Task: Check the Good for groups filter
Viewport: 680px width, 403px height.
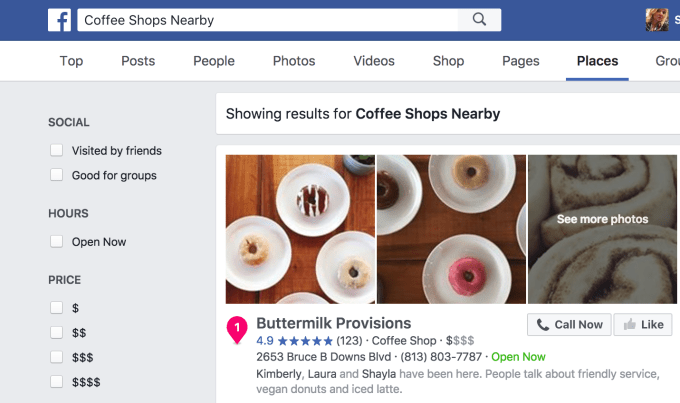Action: 57,176
